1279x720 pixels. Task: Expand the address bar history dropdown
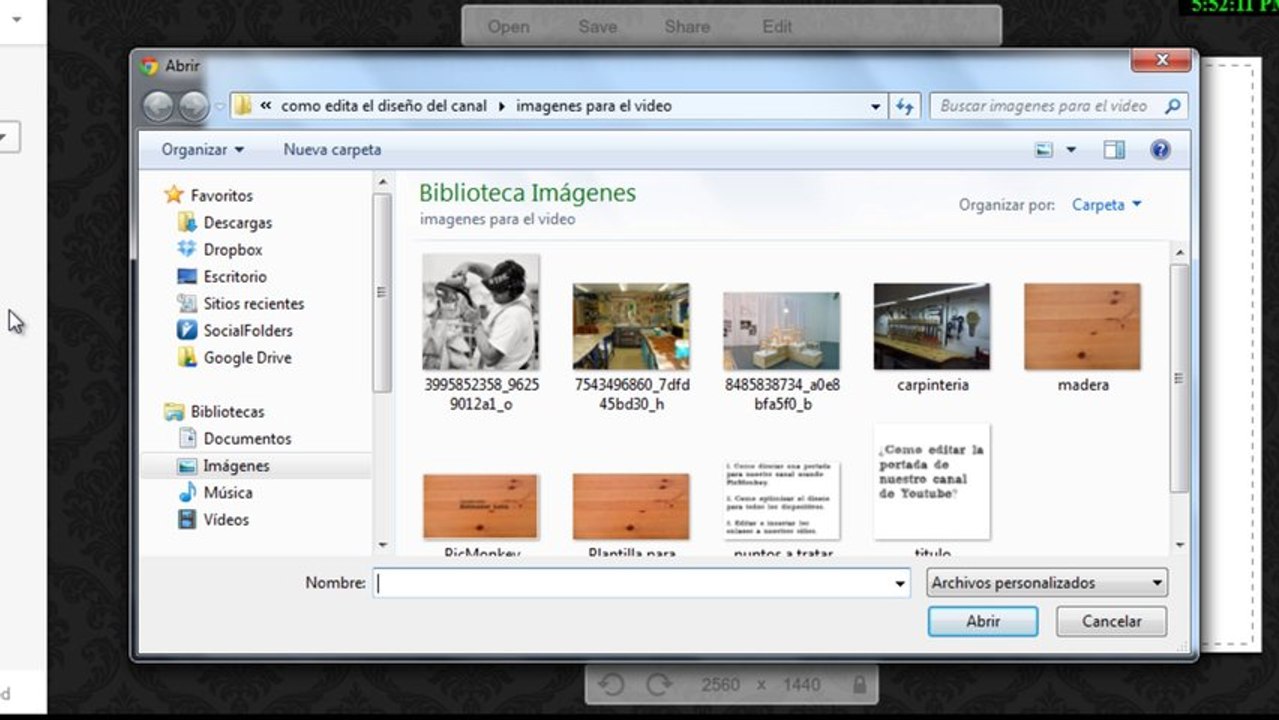pos(876,106)
